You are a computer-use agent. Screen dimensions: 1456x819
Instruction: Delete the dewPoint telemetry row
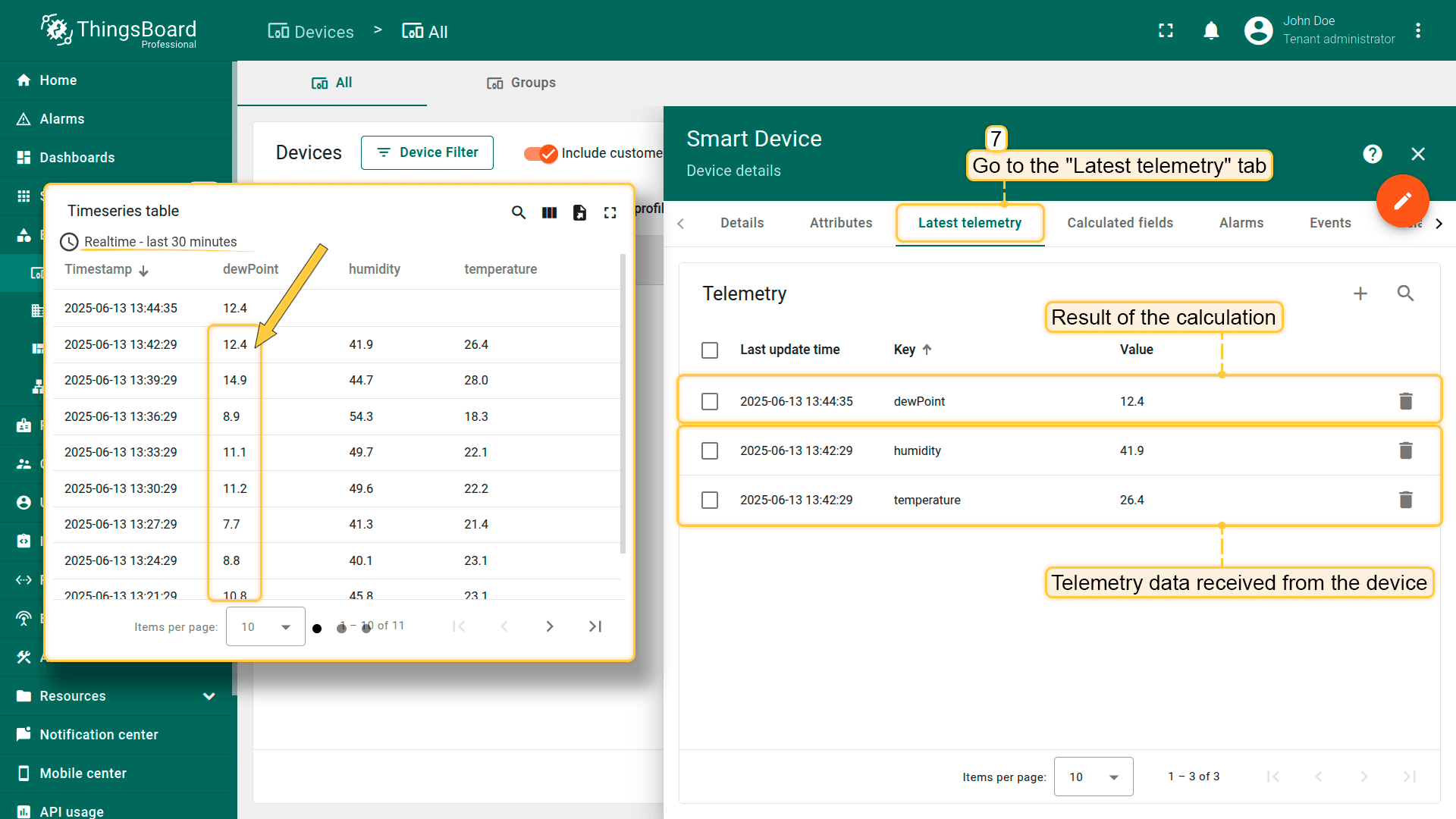tap(1405, 401)
